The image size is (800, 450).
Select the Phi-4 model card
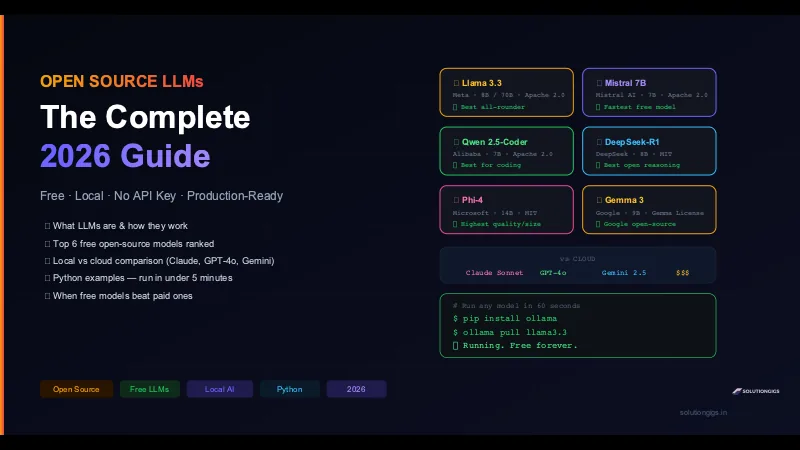point(506,210)
